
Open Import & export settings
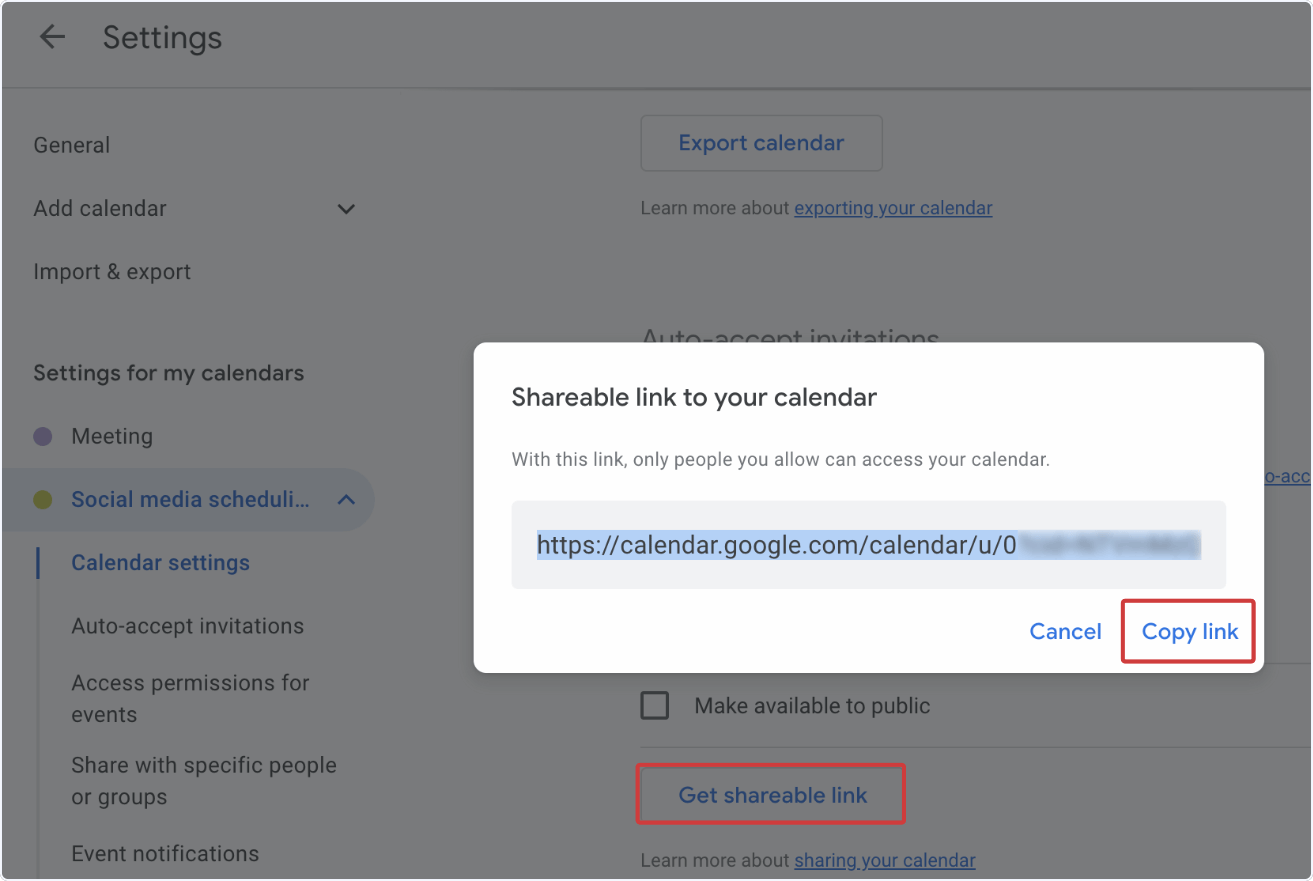(x=112, y=272)
